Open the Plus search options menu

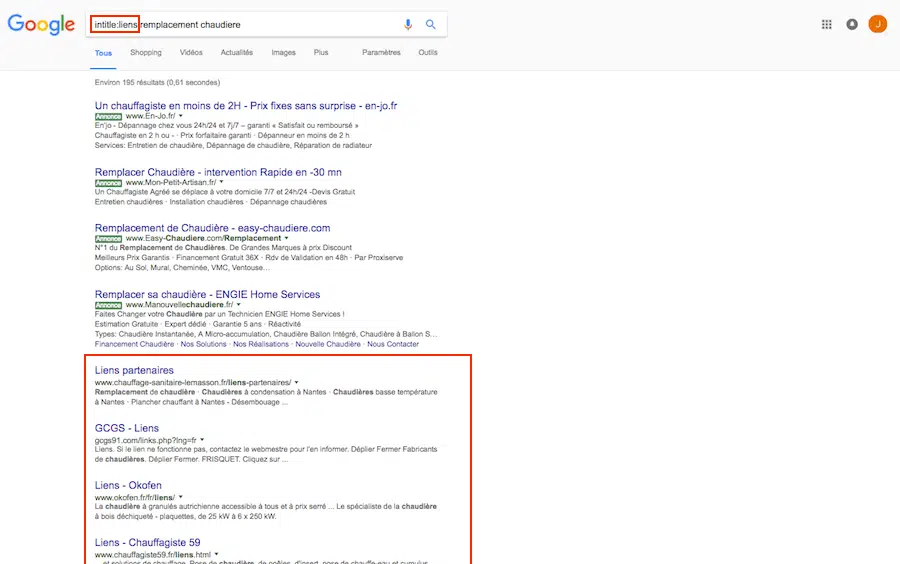320,52
